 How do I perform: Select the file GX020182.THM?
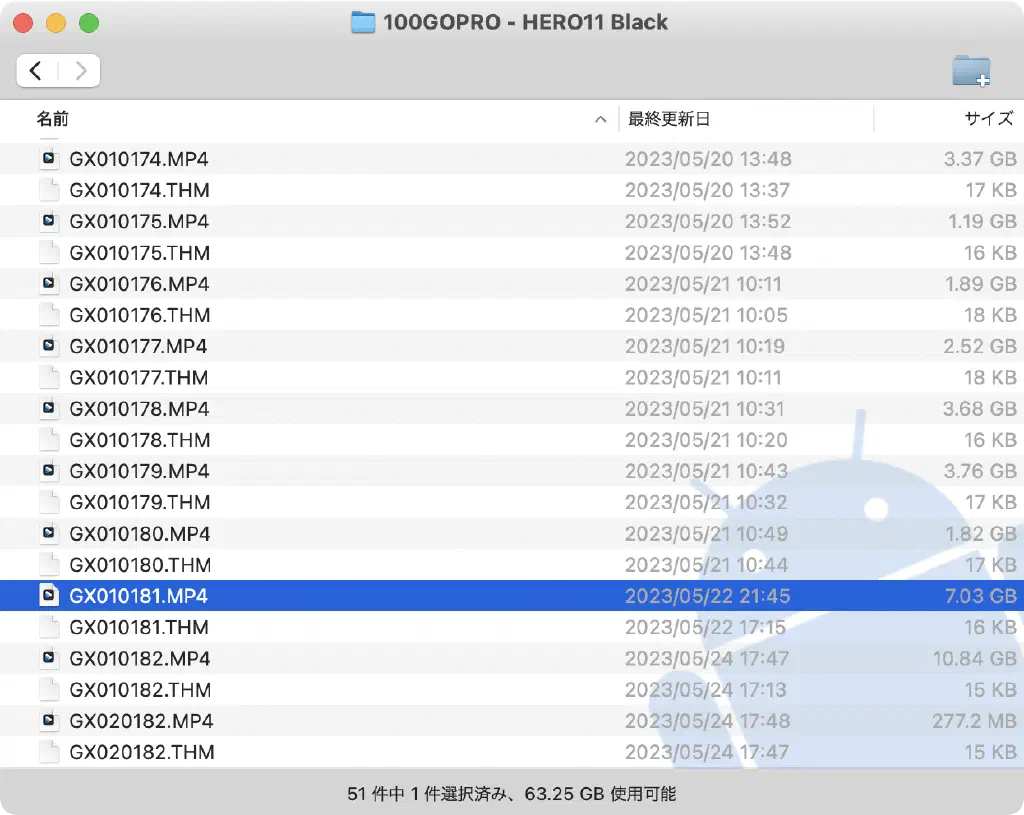pyautogui.click(x=141, y=752)
